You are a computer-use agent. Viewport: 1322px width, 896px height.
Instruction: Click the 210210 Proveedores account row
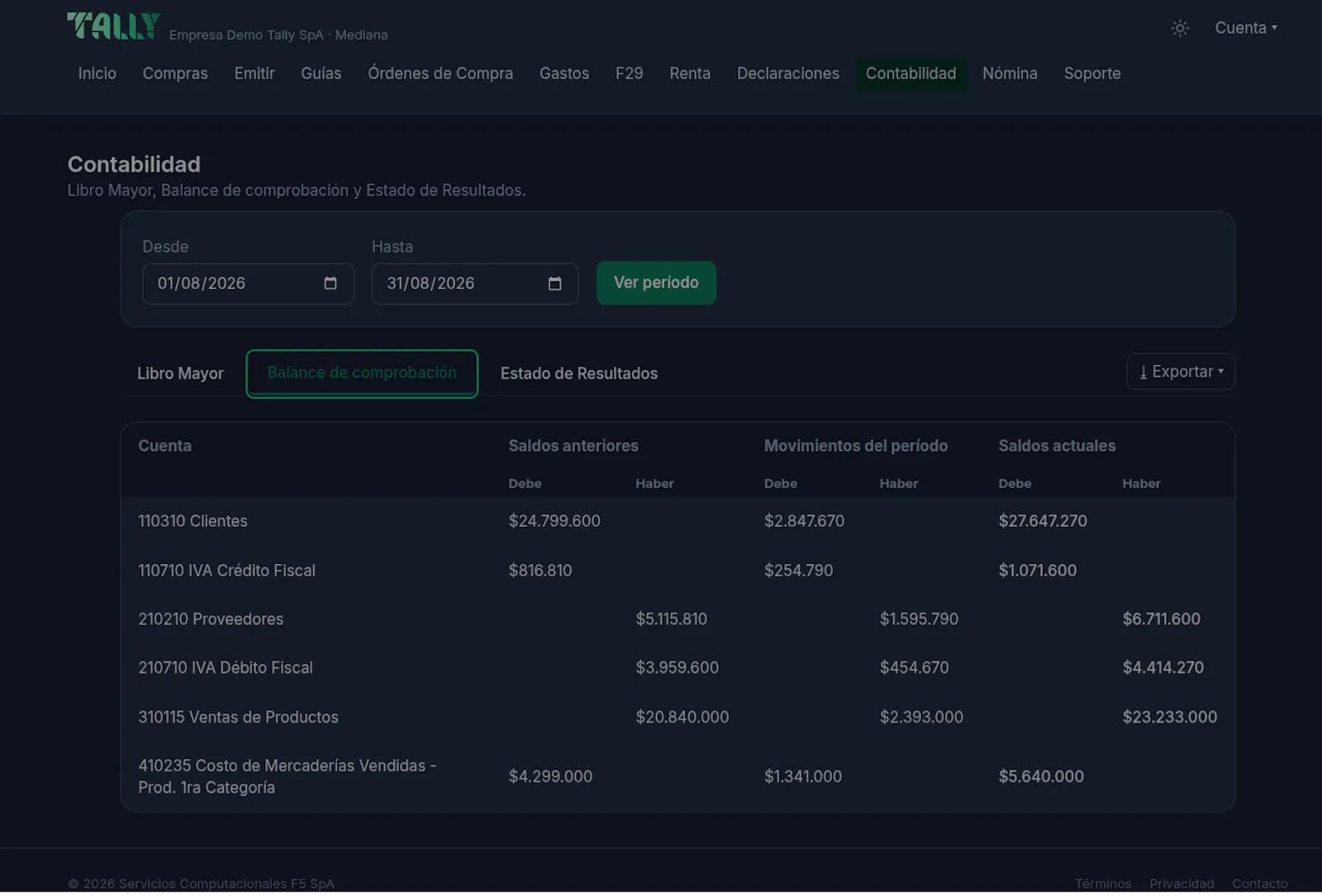(x=678, y=619)
